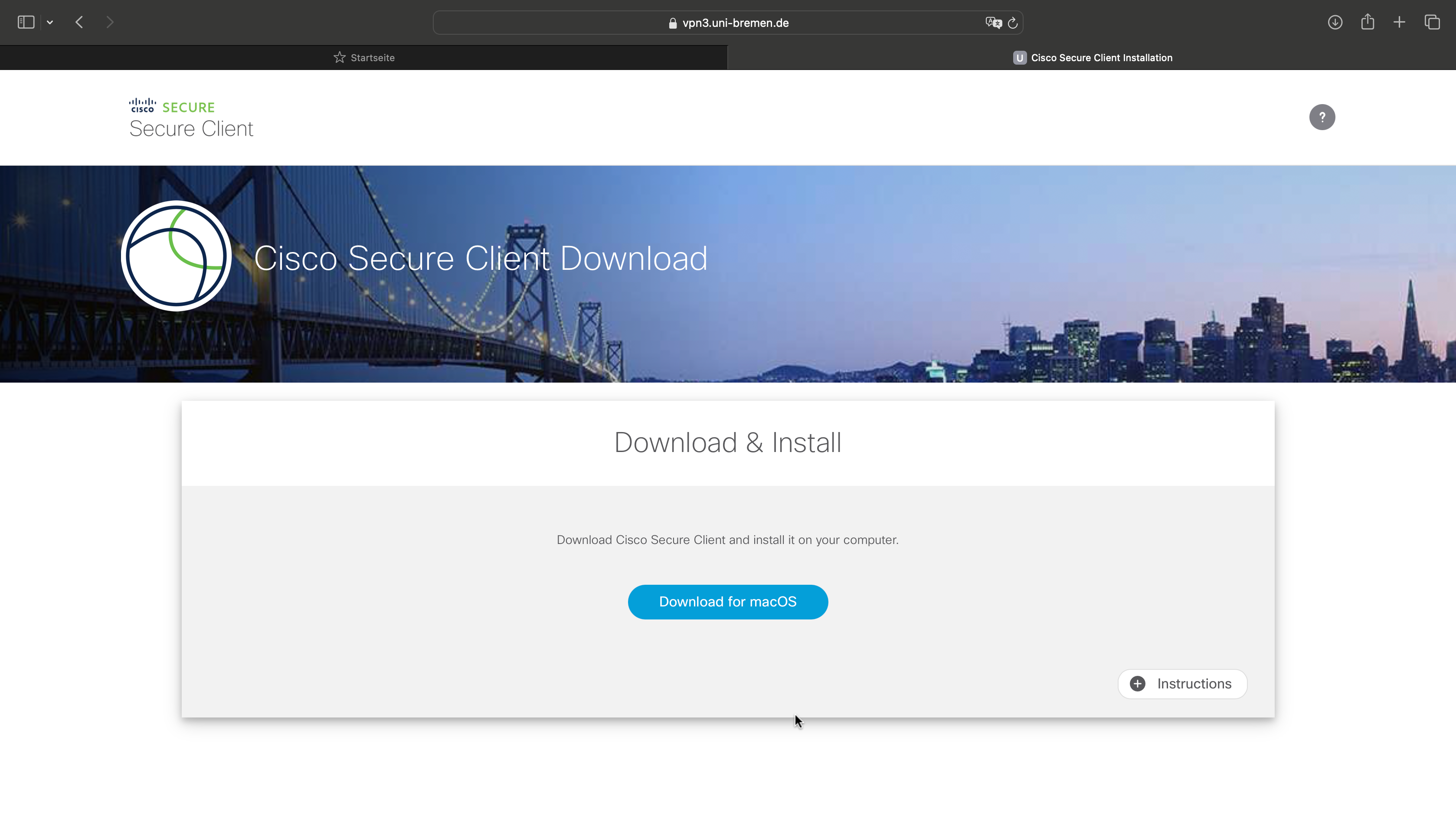Click Download for macOS button
The height and width of the screenshot is (819, 1456).
coord(727,602)
